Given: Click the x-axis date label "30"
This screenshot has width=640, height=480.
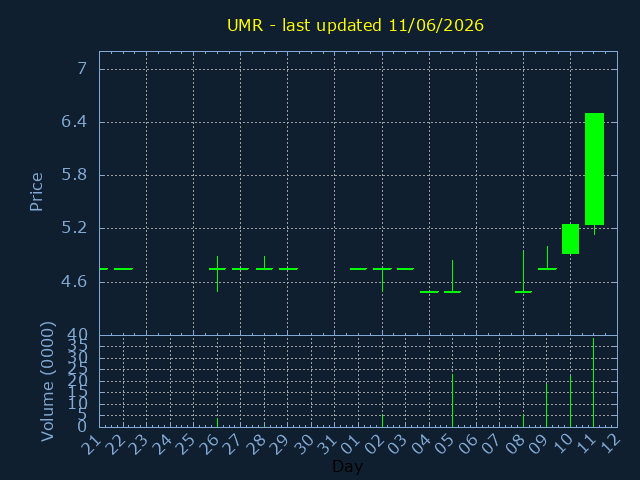Looking at the screenshot, I should 303,444.
